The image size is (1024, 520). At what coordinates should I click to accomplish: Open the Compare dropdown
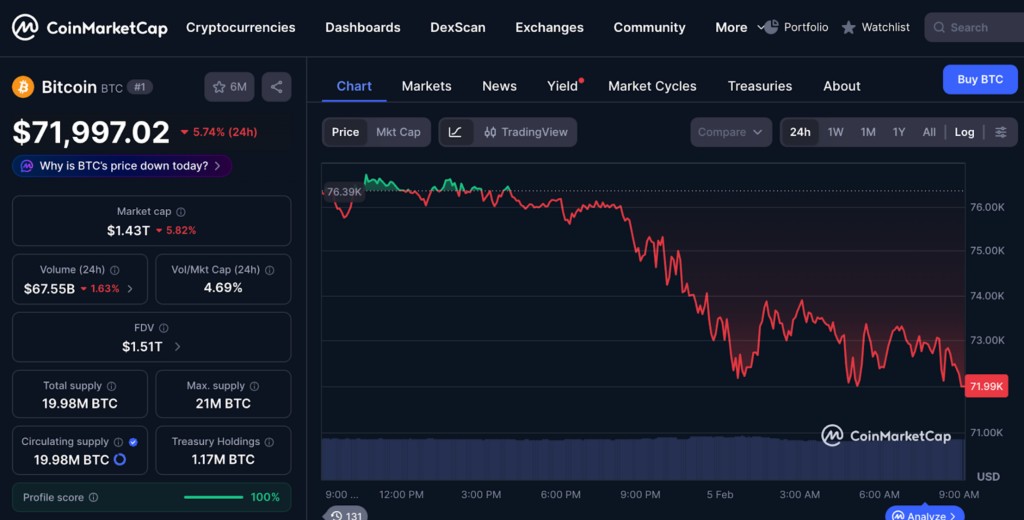coord(731,132)
